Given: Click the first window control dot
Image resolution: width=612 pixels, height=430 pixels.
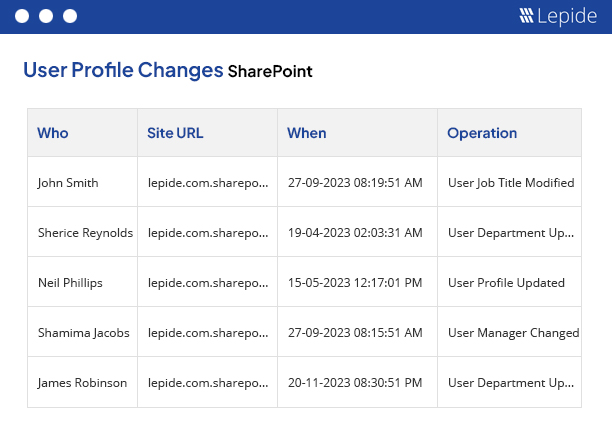Looking at the screenshot, I should [21, 16].
